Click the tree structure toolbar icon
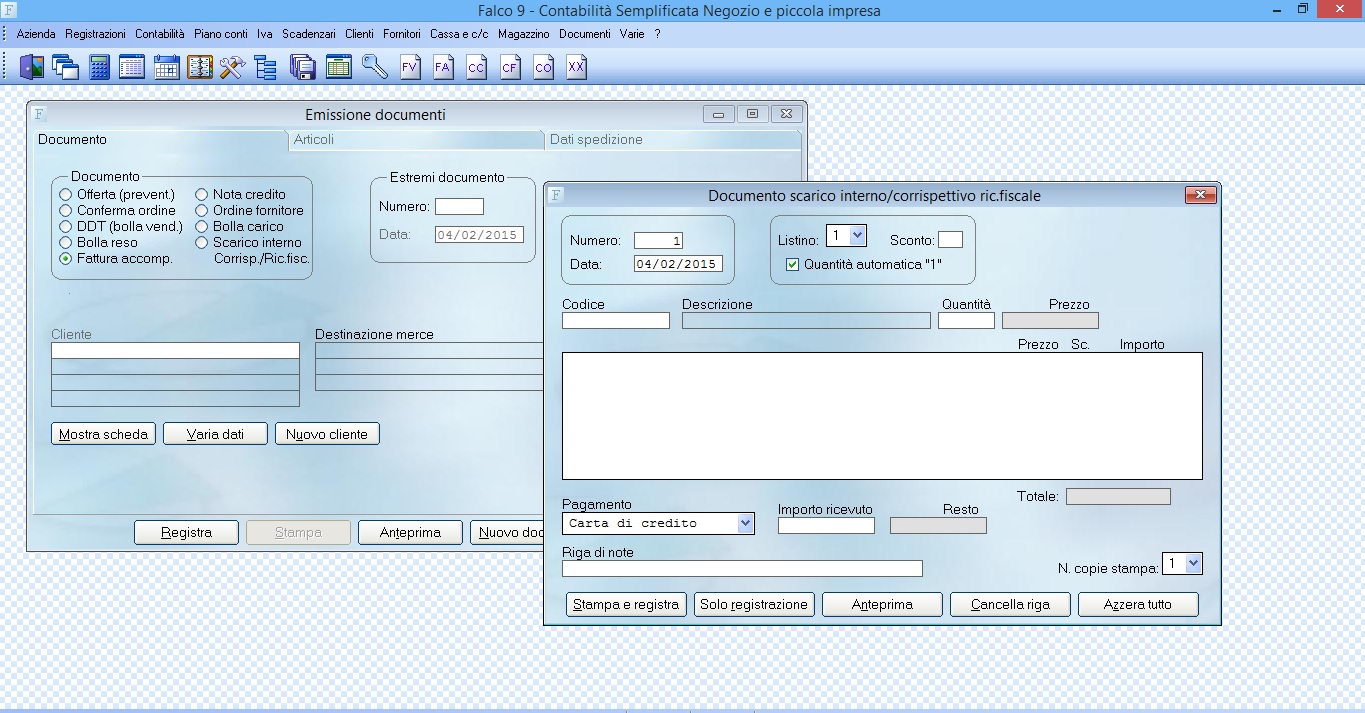 click(265, 67)
